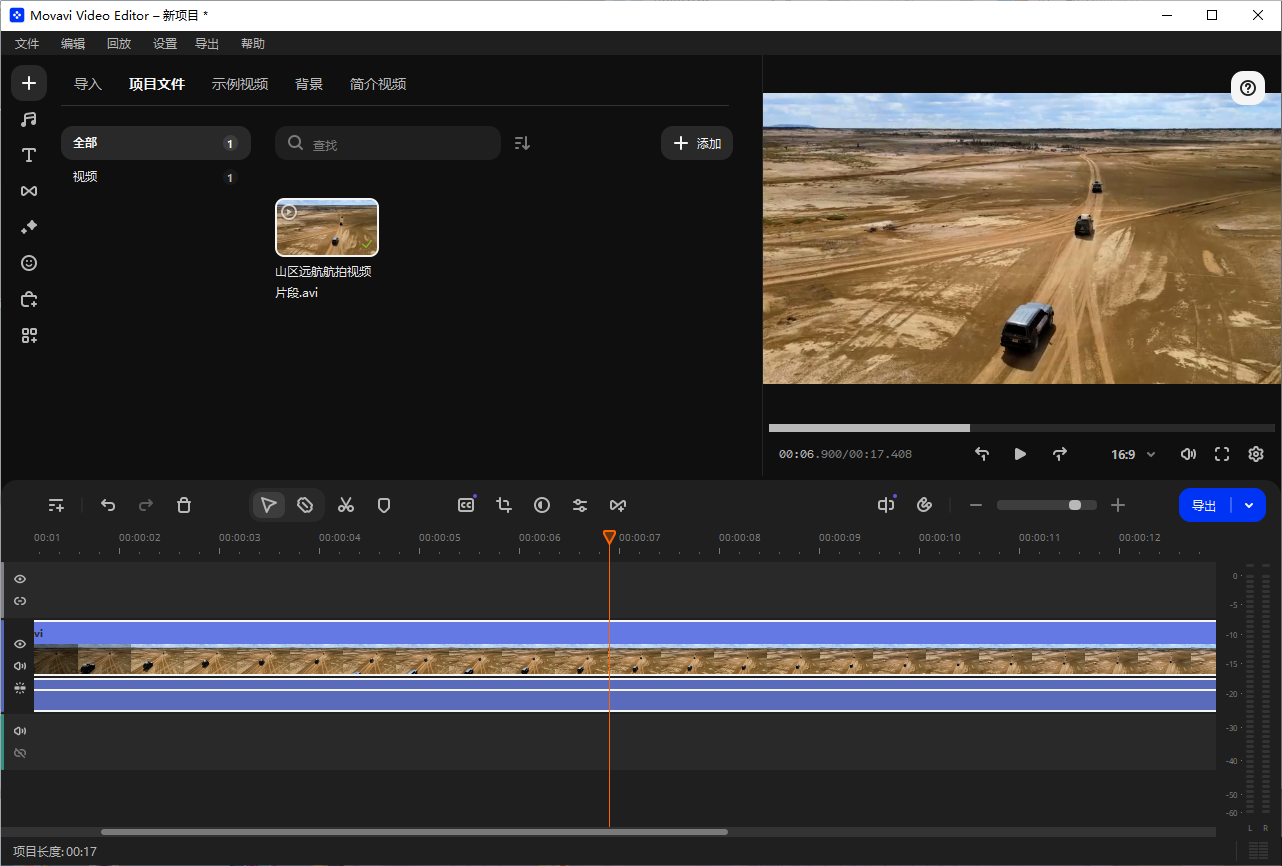Open the Effects panel in sidebar
1282x866 pixels.
(28, 226)
